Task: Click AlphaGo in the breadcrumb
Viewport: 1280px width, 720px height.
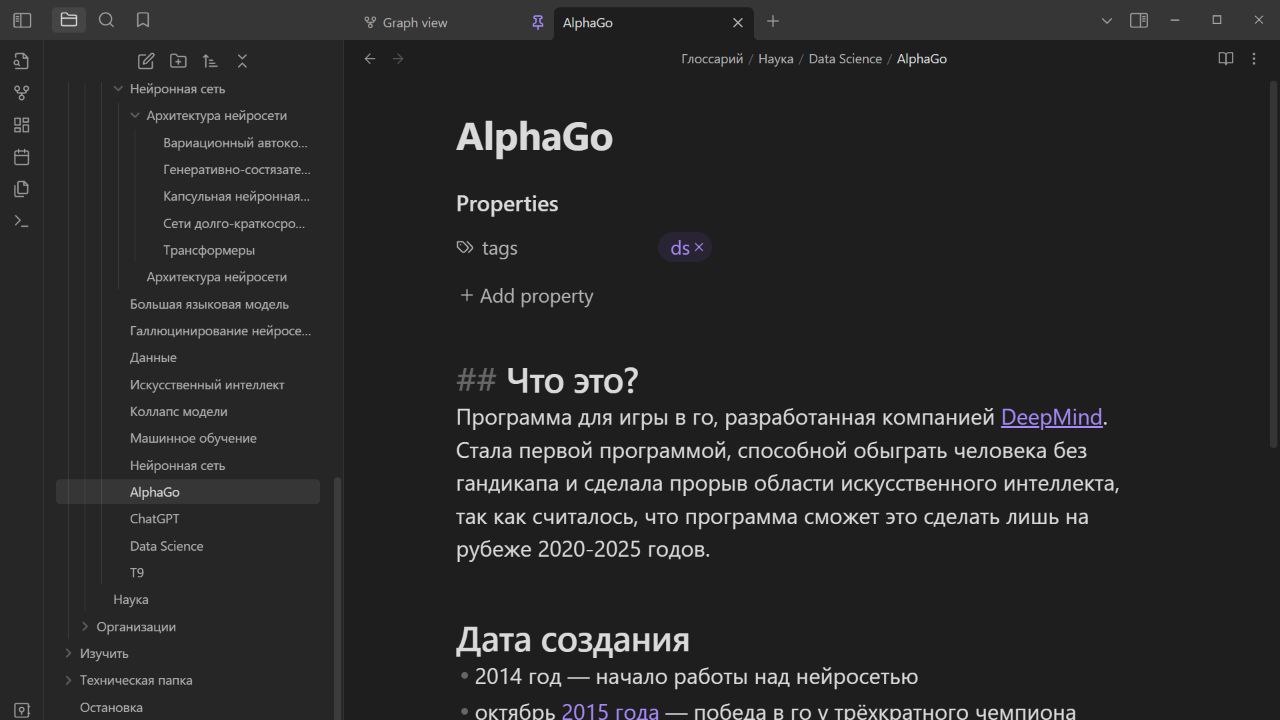Action: tap(922, 59)
